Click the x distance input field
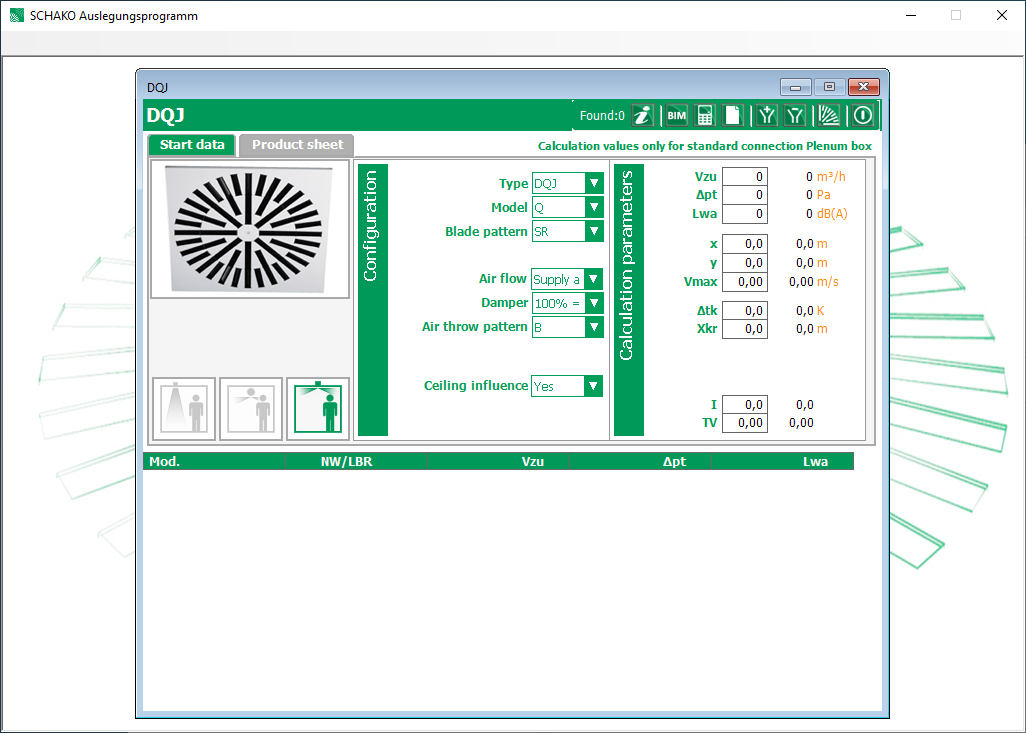Screen dimensions: 1026x733 (745, 244)
